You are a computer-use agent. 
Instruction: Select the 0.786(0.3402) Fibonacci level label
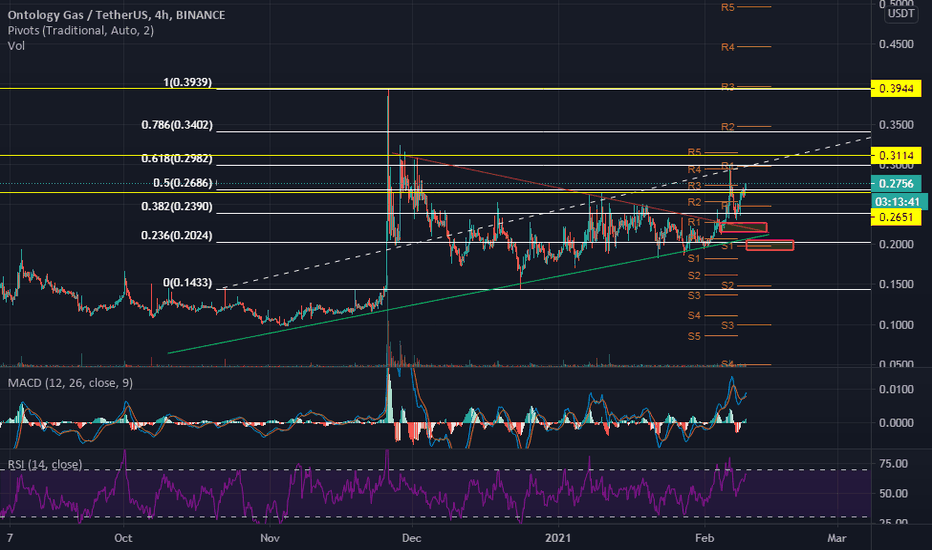point(177,125)
